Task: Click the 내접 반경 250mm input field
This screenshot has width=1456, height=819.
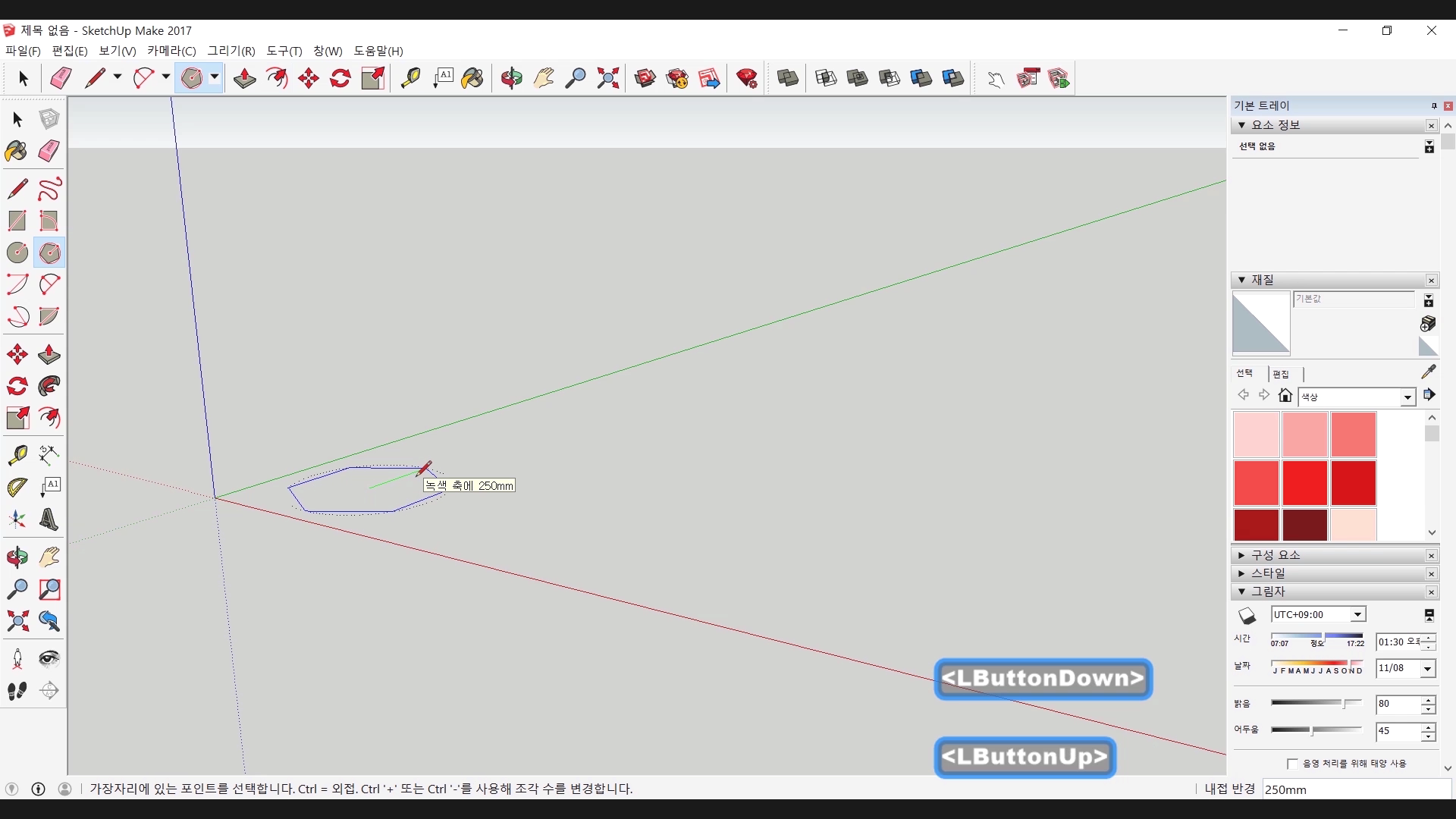Action: [x=1356, y=789]
